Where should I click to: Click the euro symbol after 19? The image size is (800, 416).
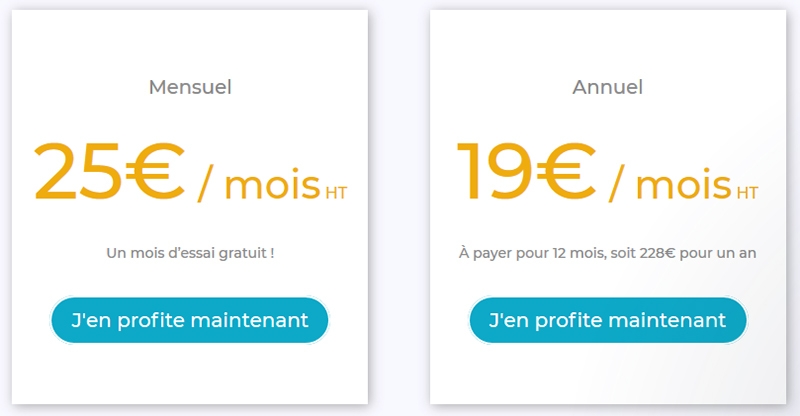point(566,171)
